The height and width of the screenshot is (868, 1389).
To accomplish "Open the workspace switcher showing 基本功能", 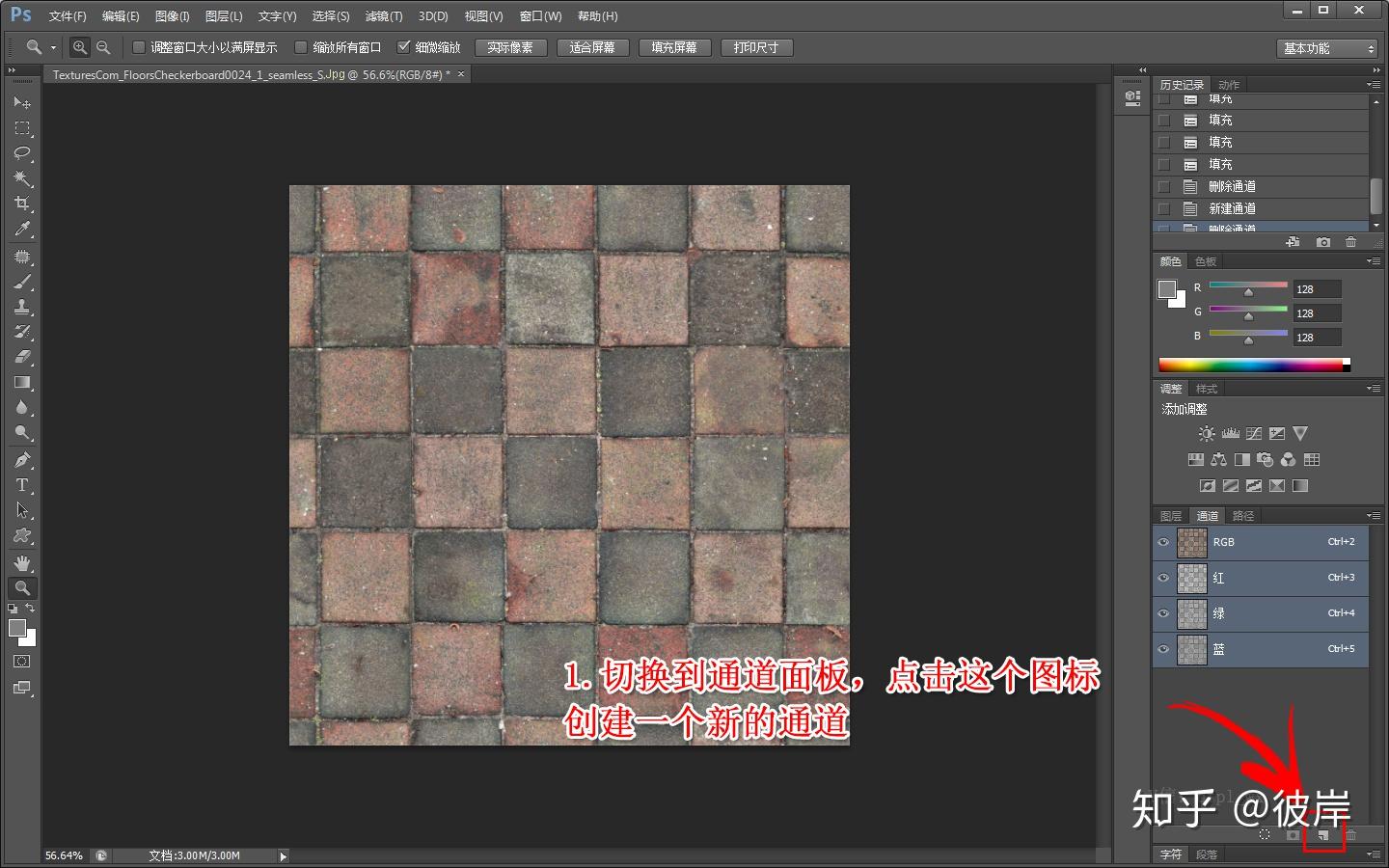I will click(1327, 47).
